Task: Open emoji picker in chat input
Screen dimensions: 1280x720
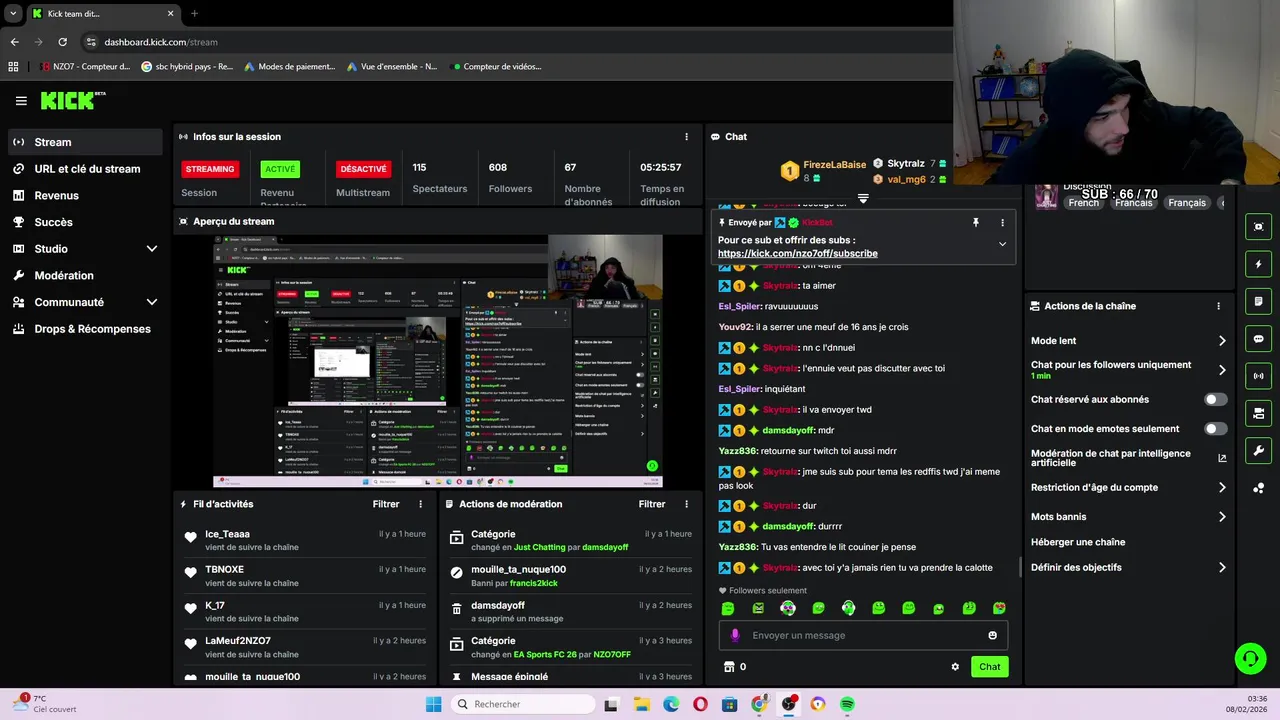Action: click(992, 636)
